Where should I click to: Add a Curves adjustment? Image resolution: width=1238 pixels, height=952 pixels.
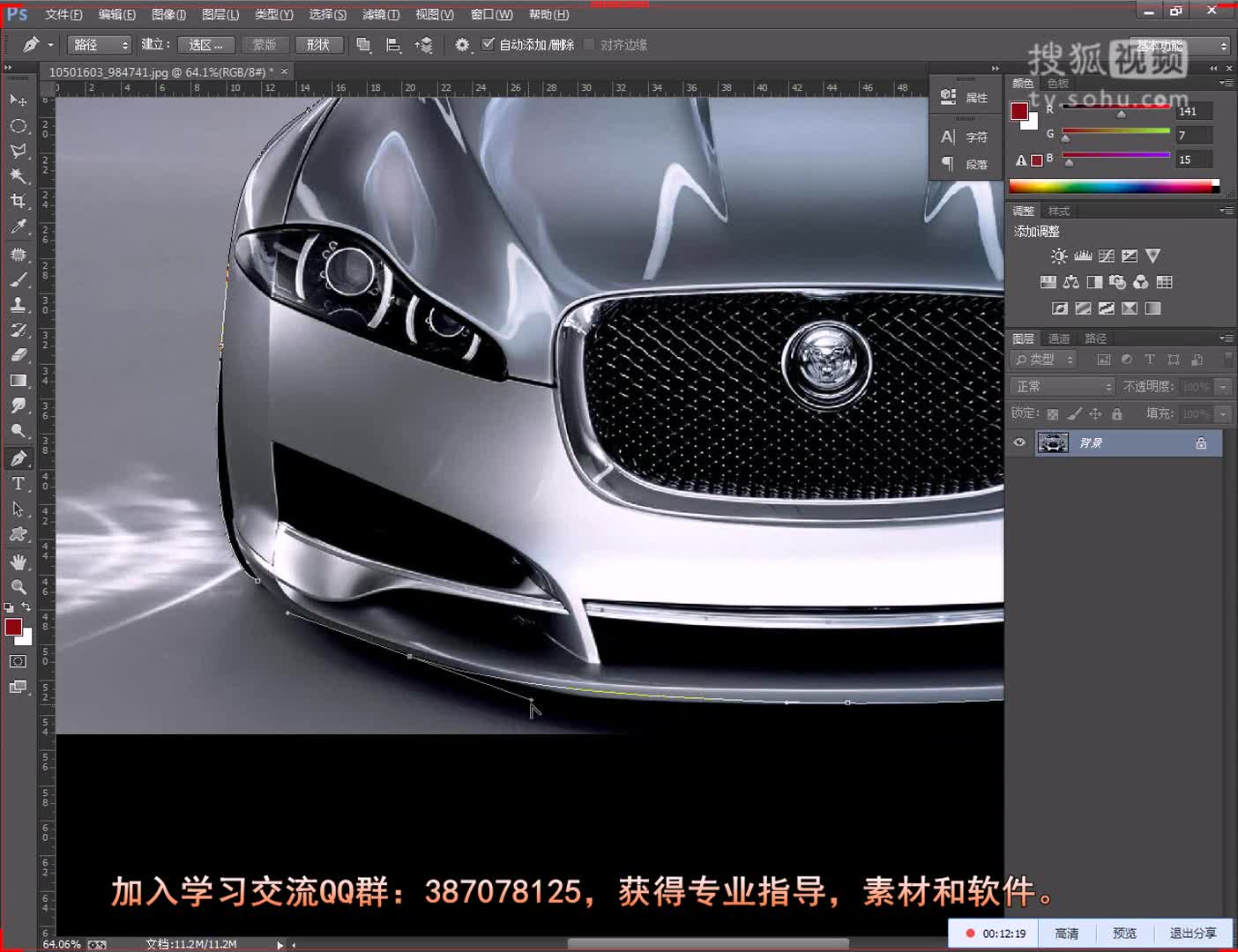[x=1107, y=257]
